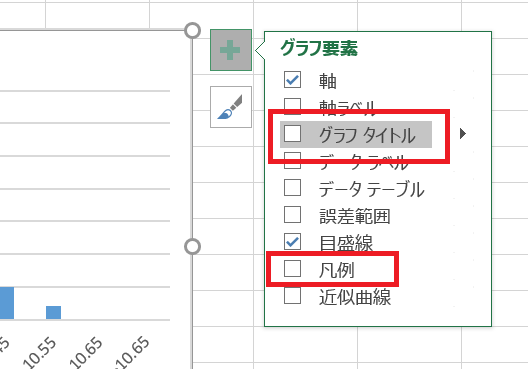This screenshot has width=528, height=369.
Task: Select the tall blue bar at the chart's left edge
Action: tap(7, 303)
